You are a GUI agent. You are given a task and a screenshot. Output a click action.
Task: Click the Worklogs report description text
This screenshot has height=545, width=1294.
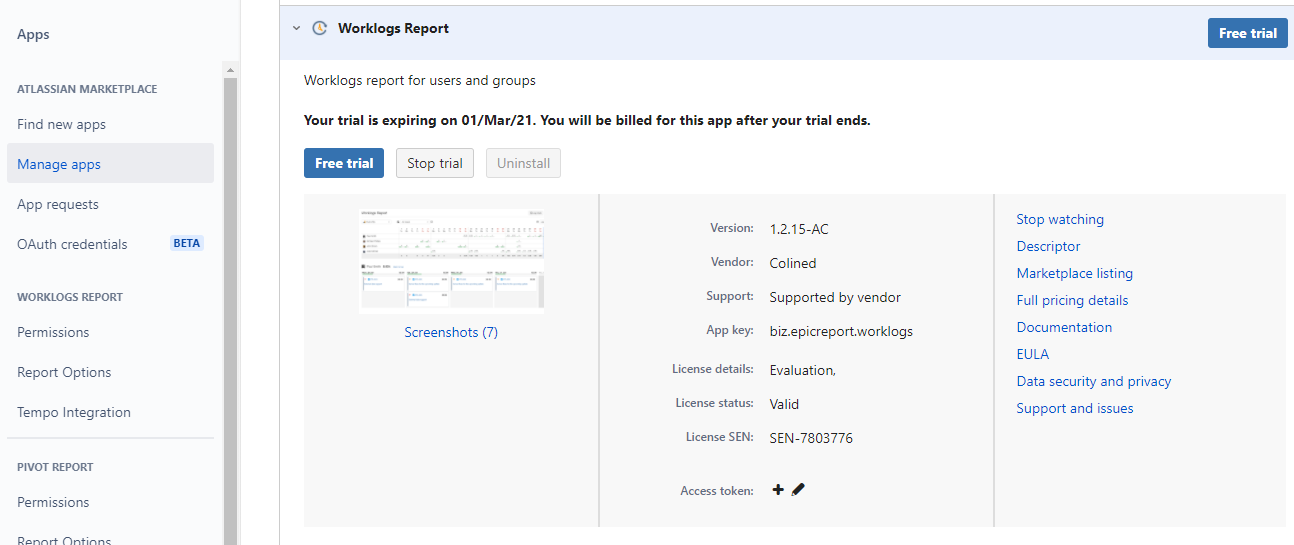420,80
